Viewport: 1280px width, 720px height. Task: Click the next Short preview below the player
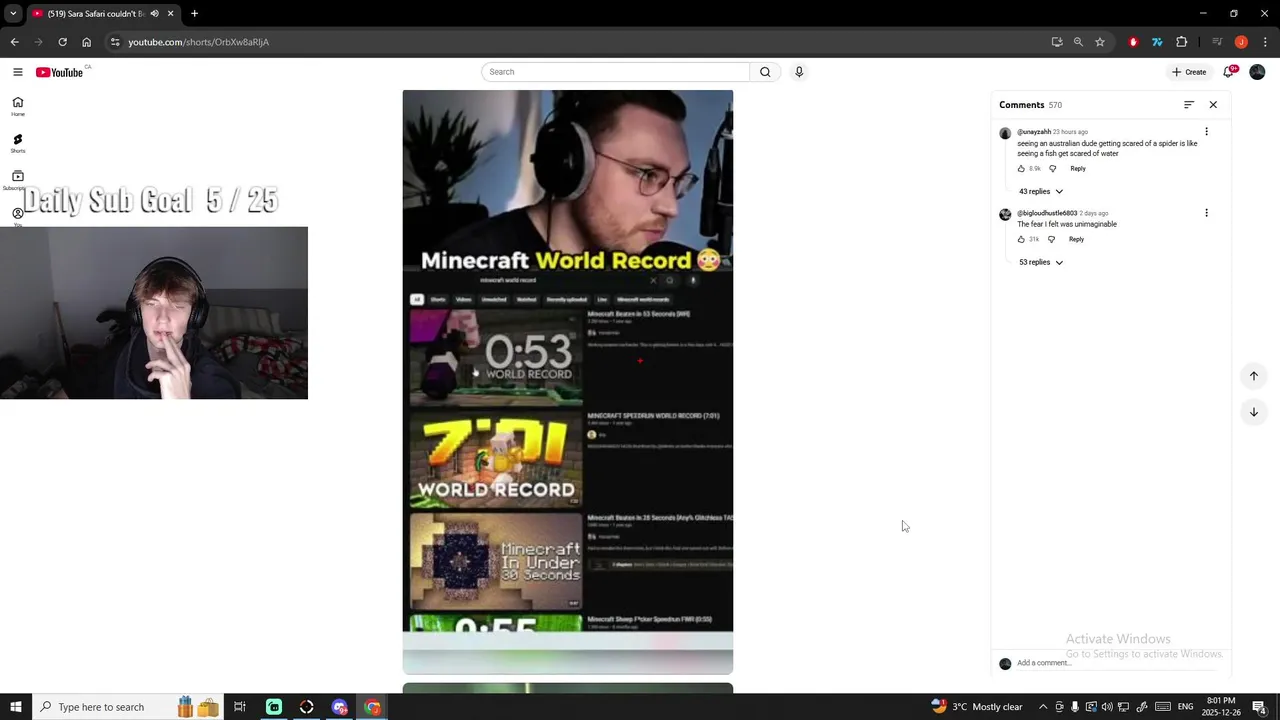(x=567, y=688)
